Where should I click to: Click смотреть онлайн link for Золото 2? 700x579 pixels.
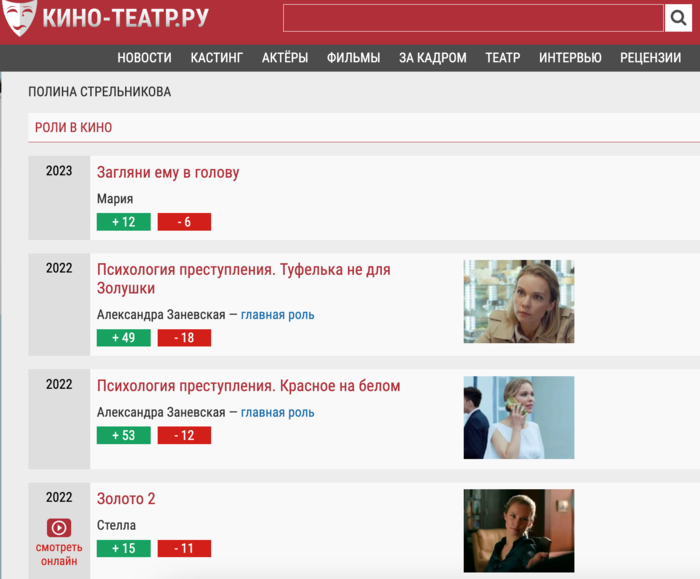[59, 554]
